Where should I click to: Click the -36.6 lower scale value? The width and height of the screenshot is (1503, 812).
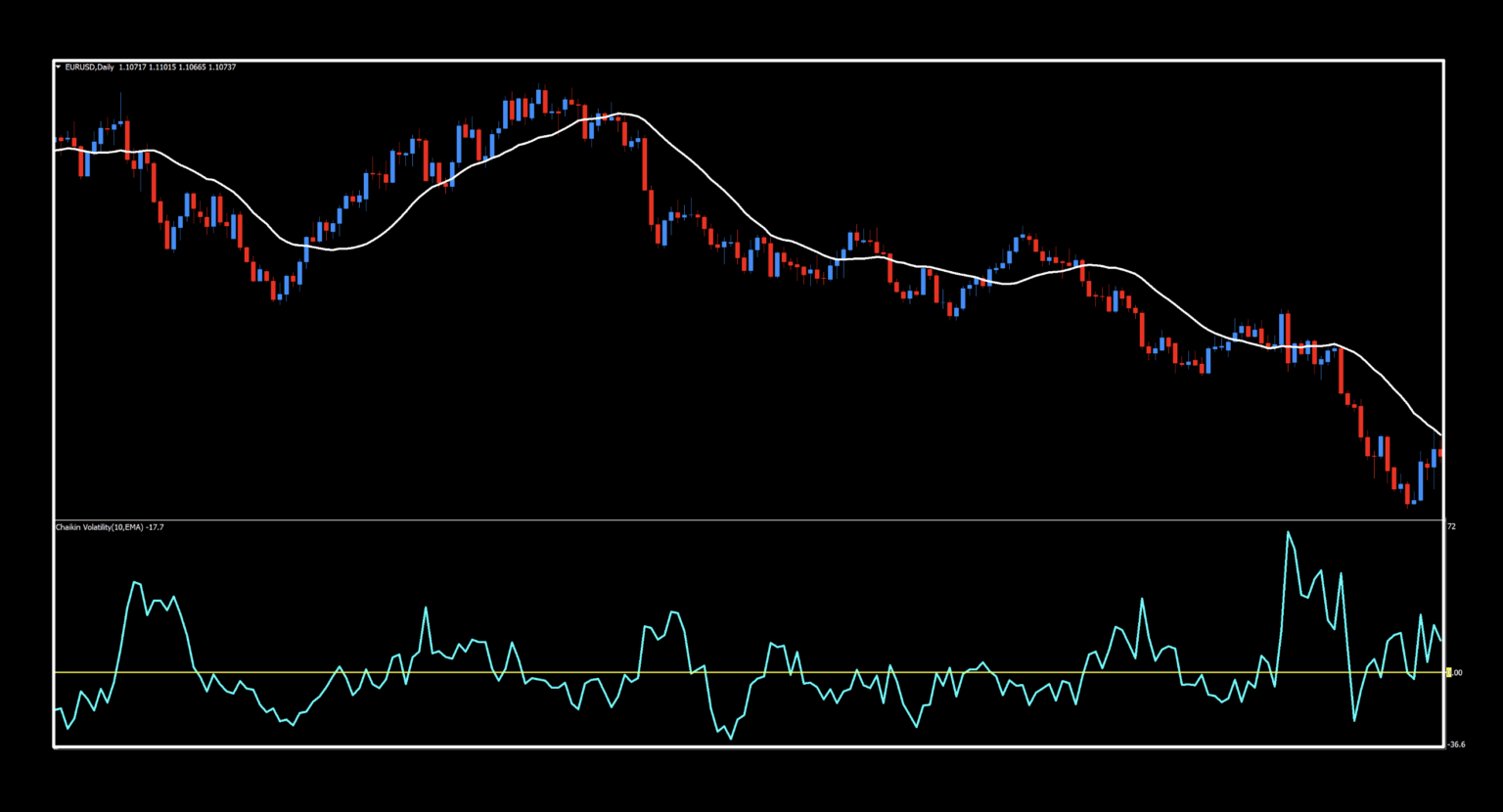[x=1456, y=744]
